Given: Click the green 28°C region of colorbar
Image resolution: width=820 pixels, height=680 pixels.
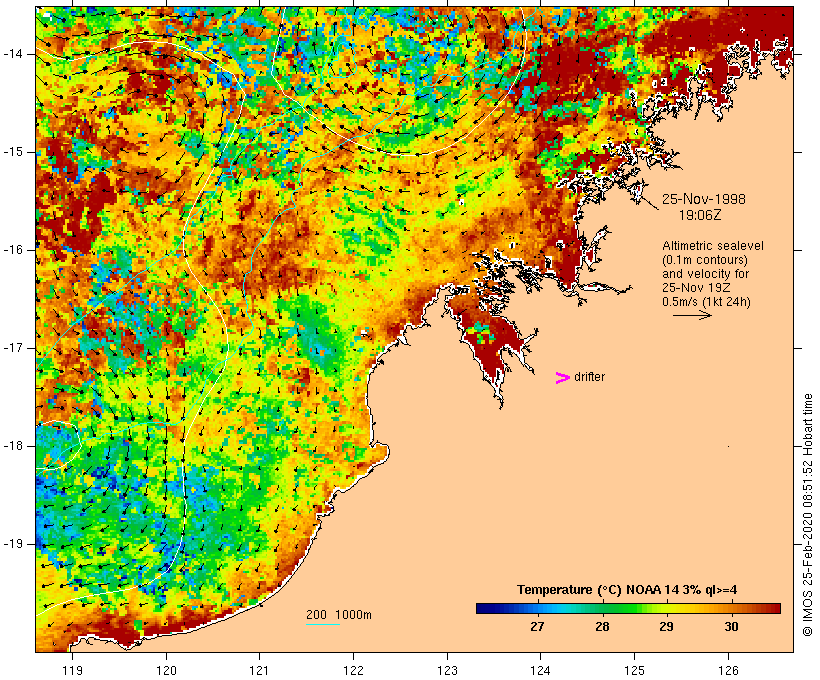Looking at the screenshot, I should click(x=602, y=608).
